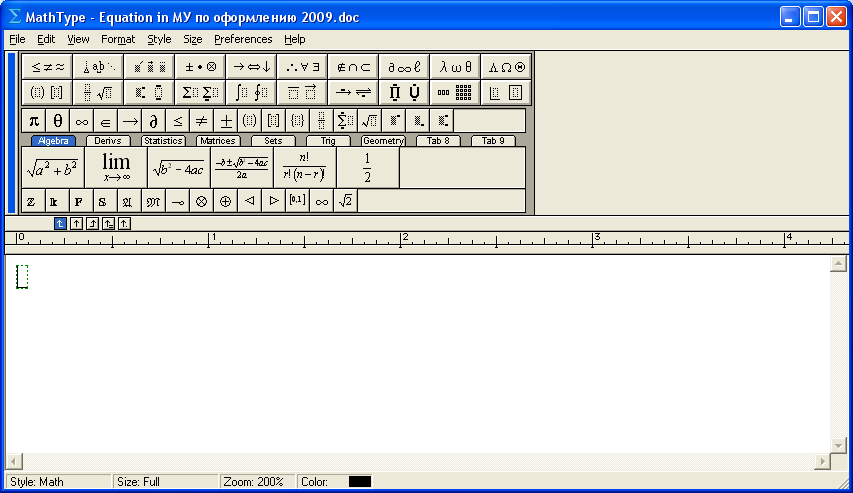Insert curly braces fence template
Image resolution: width=853 pixels, height=493 pixels.
pyautogui.click(x=297, y=121)
